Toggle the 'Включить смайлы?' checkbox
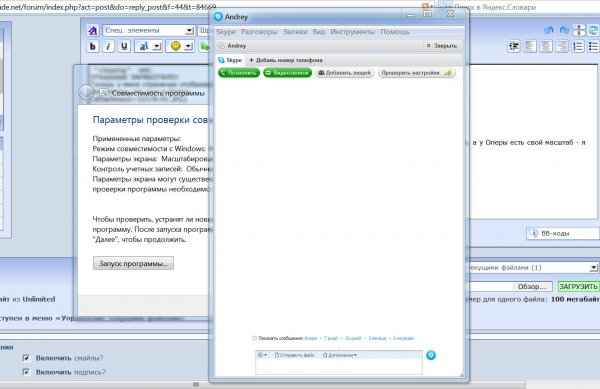The image size is (600, 389). click(26, 358)
